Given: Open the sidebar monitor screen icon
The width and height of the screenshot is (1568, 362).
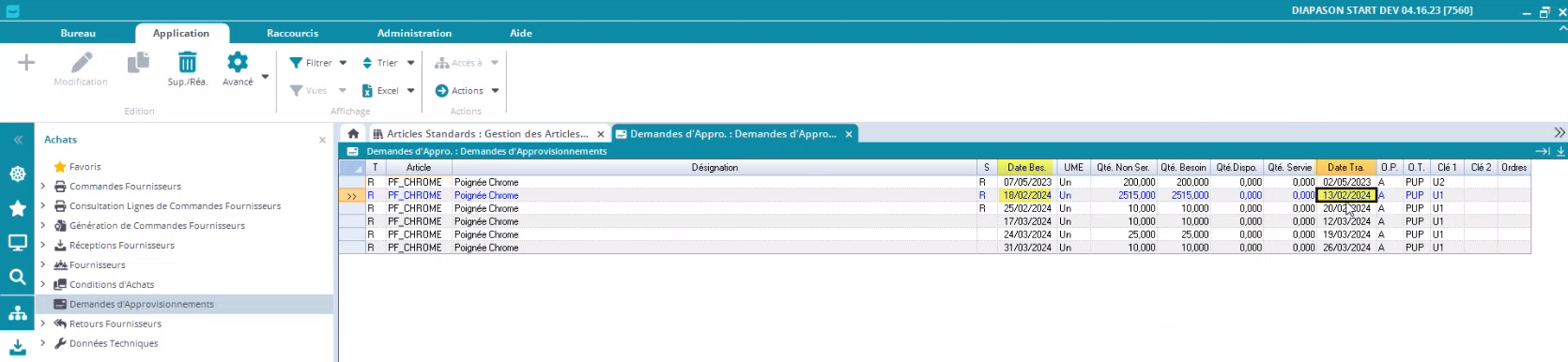Looking at the screenshot, I should [17, 243].
